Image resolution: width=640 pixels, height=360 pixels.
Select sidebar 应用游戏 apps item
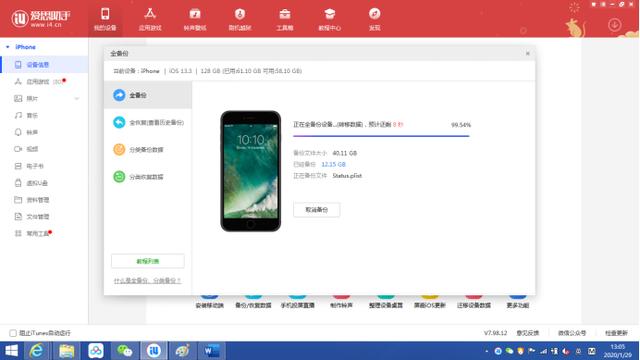click(x=44, y=82)
